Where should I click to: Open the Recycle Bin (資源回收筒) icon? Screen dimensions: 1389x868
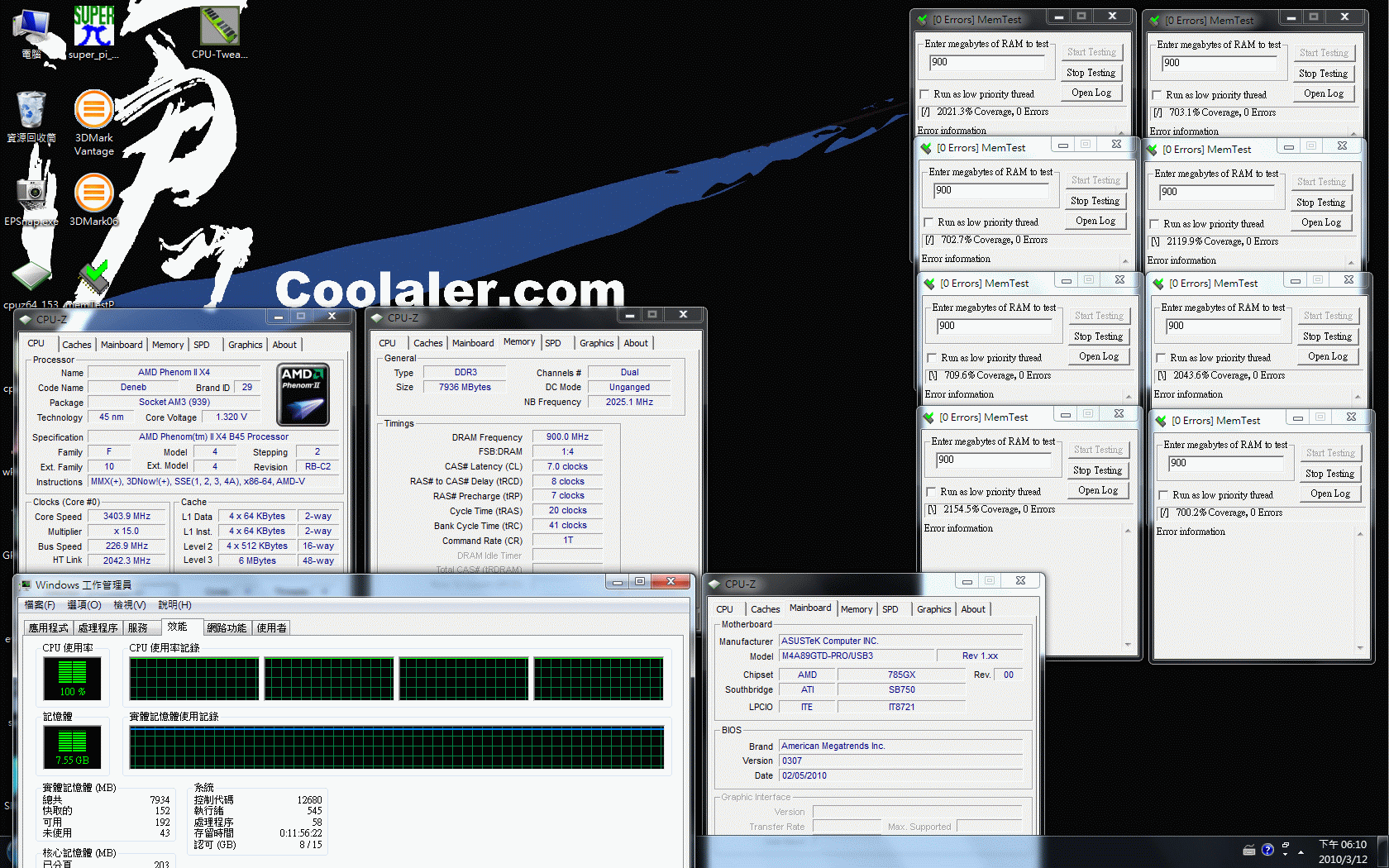click(31, 117)
